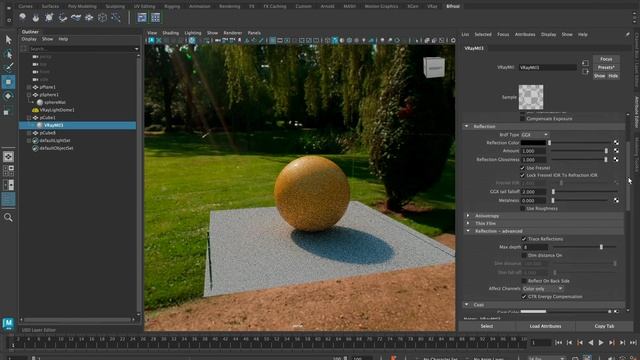Enable the Compensate Exposure checkbox

pyautogui.click(x=522, y=119)
